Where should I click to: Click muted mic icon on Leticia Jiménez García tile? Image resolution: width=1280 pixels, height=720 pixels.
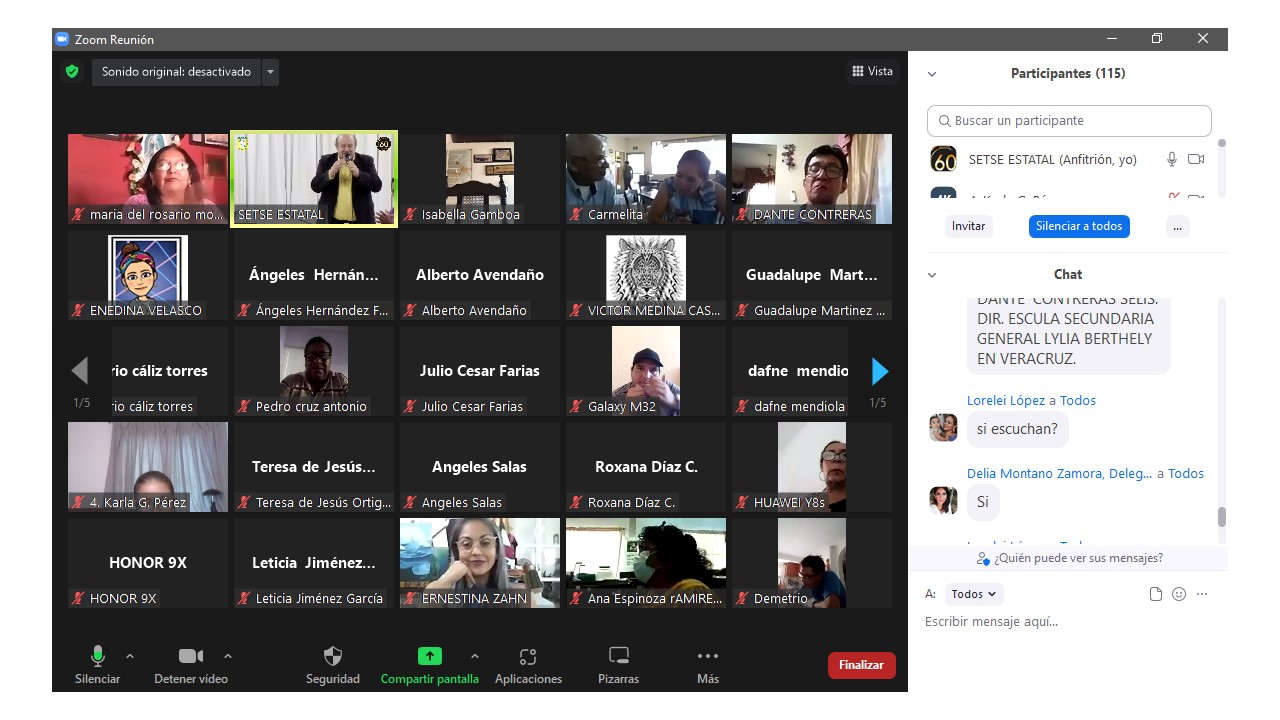point(244,599)
